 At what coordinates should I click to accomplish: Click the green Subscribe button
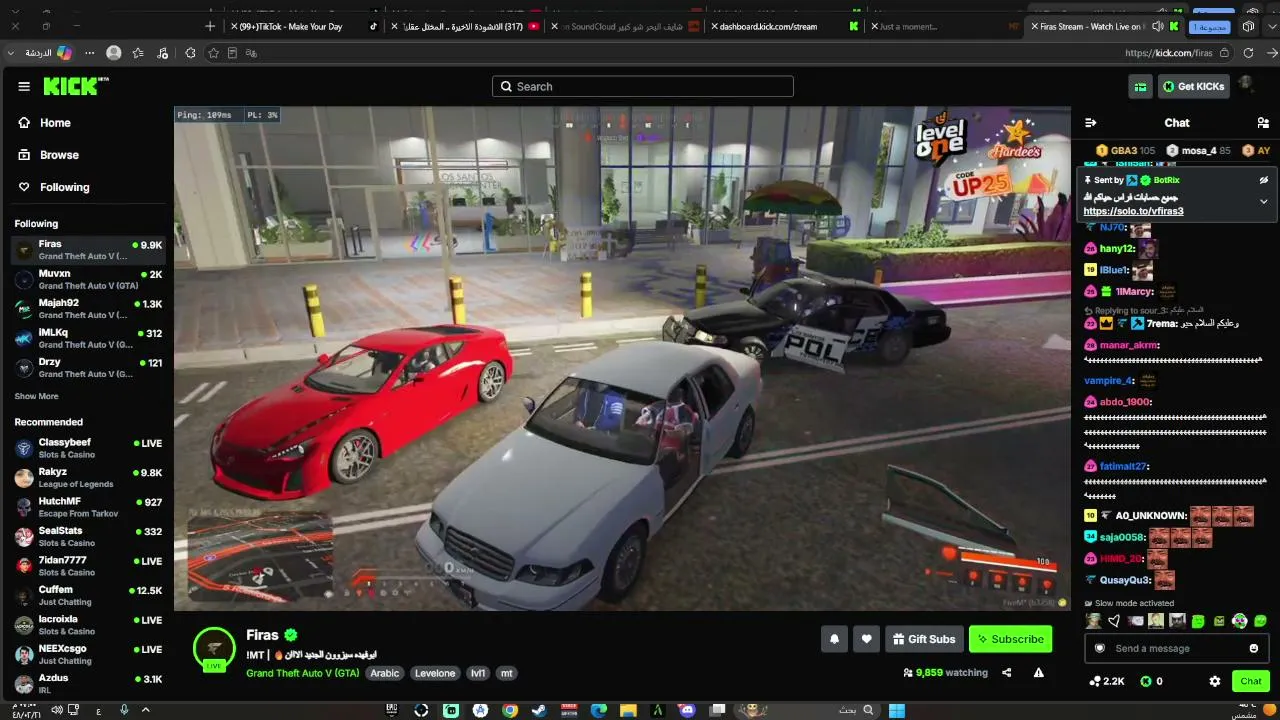tap(1010, 639)
